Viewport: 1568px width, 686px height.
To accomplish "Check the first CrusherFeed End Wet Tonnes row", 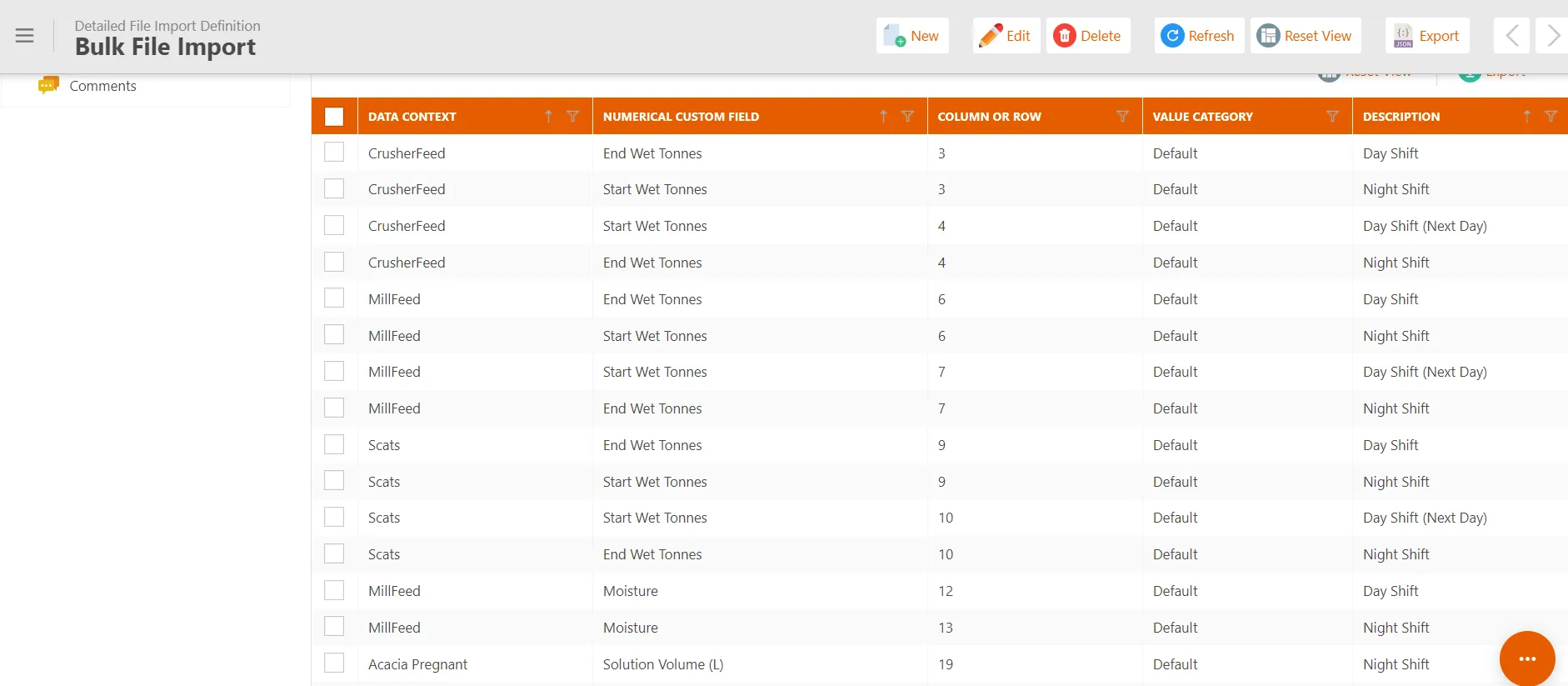I will 334,153.
